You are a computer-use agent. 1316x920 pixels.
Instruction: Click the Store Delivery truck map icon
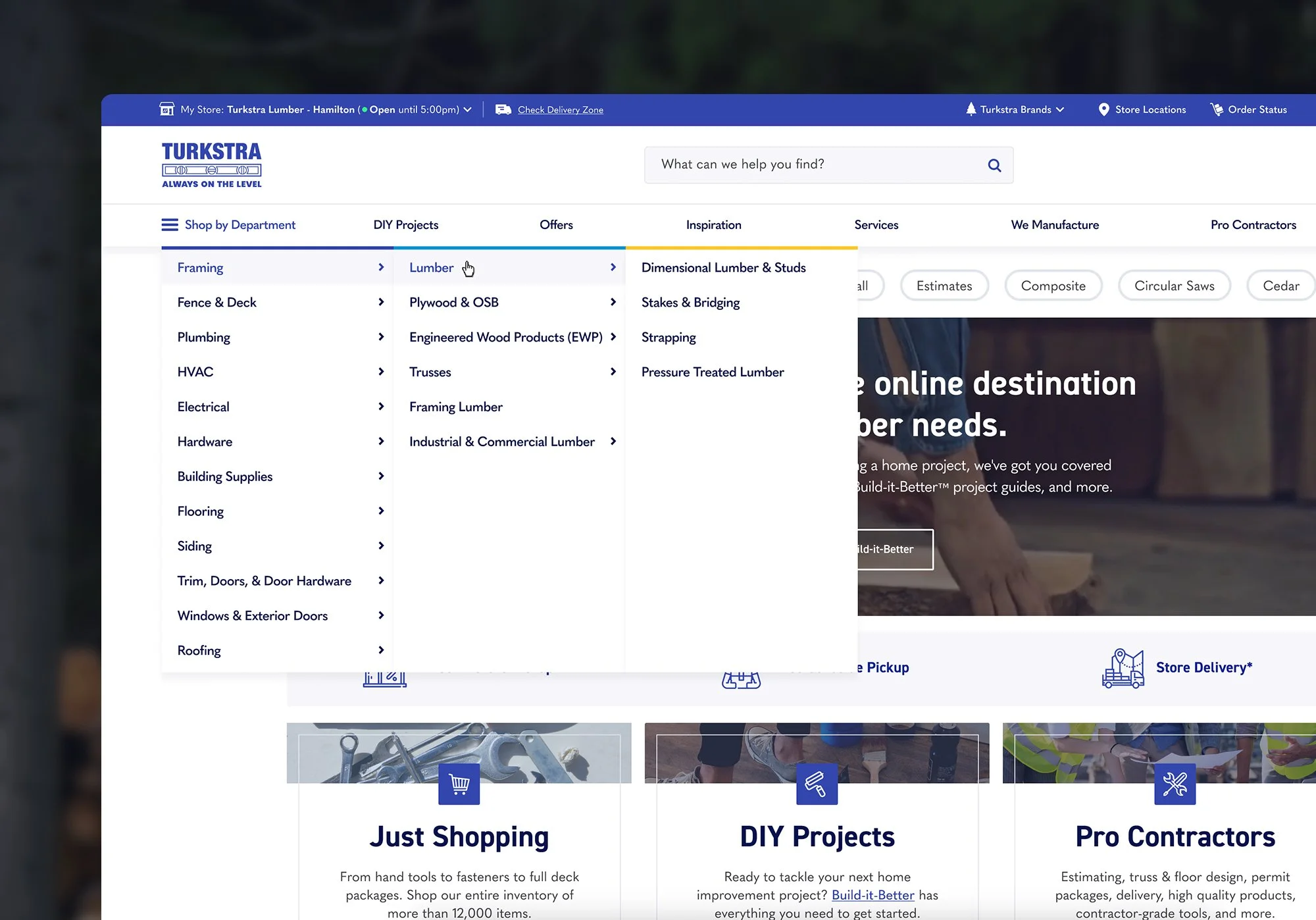tap(1123, 668)
